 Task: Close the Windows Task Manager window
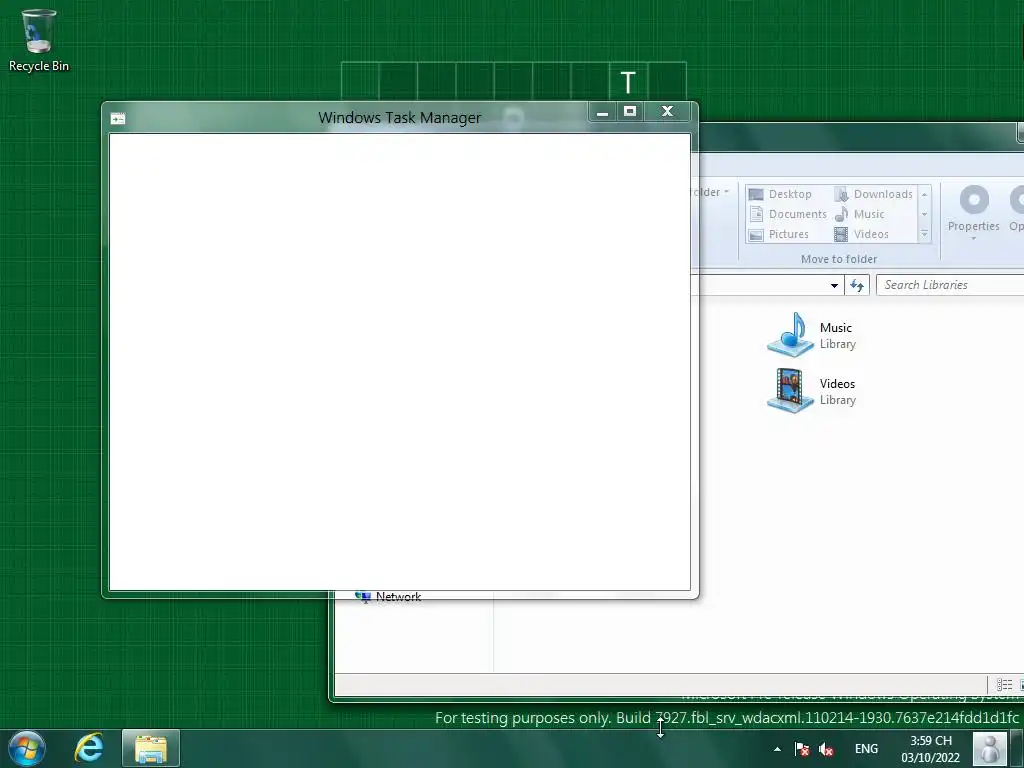667,112
